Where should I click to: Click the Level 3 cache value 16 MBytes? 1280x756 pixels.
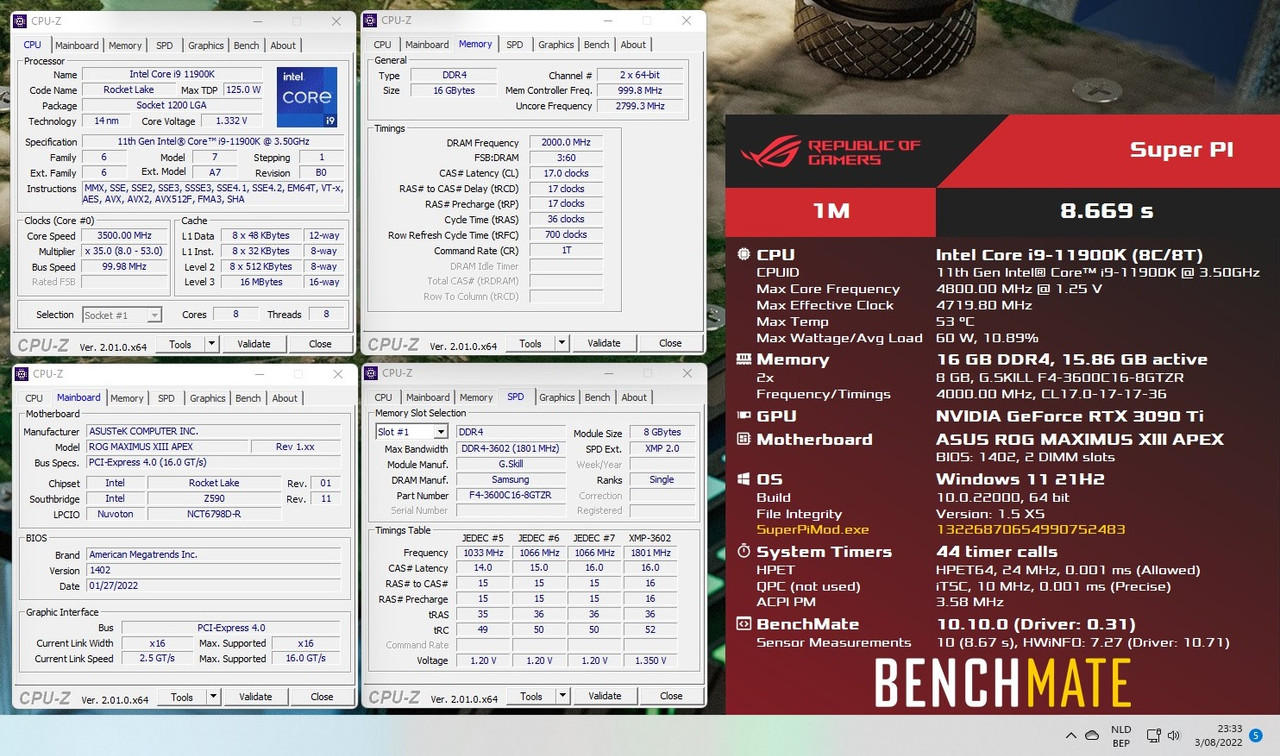262,282
